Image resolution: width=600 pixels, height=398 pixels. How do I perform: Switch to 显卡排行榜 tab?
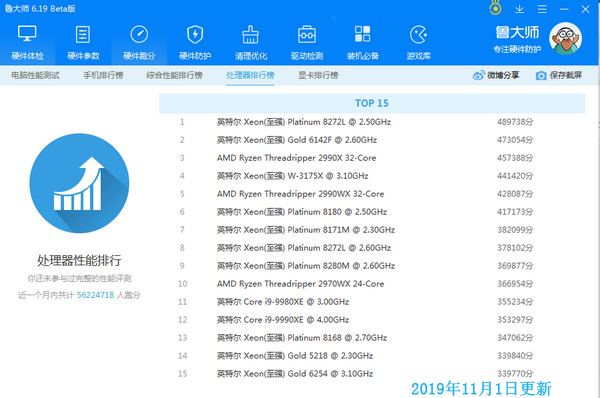[x=318, y=75]
